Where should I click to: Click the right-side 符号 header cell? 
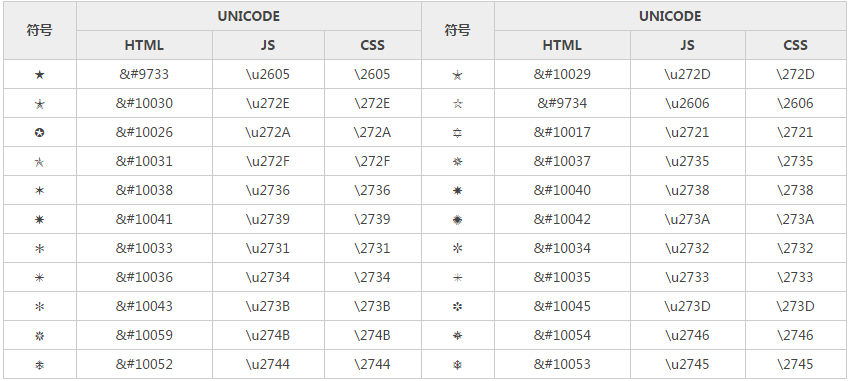click(x=458, y=30)
